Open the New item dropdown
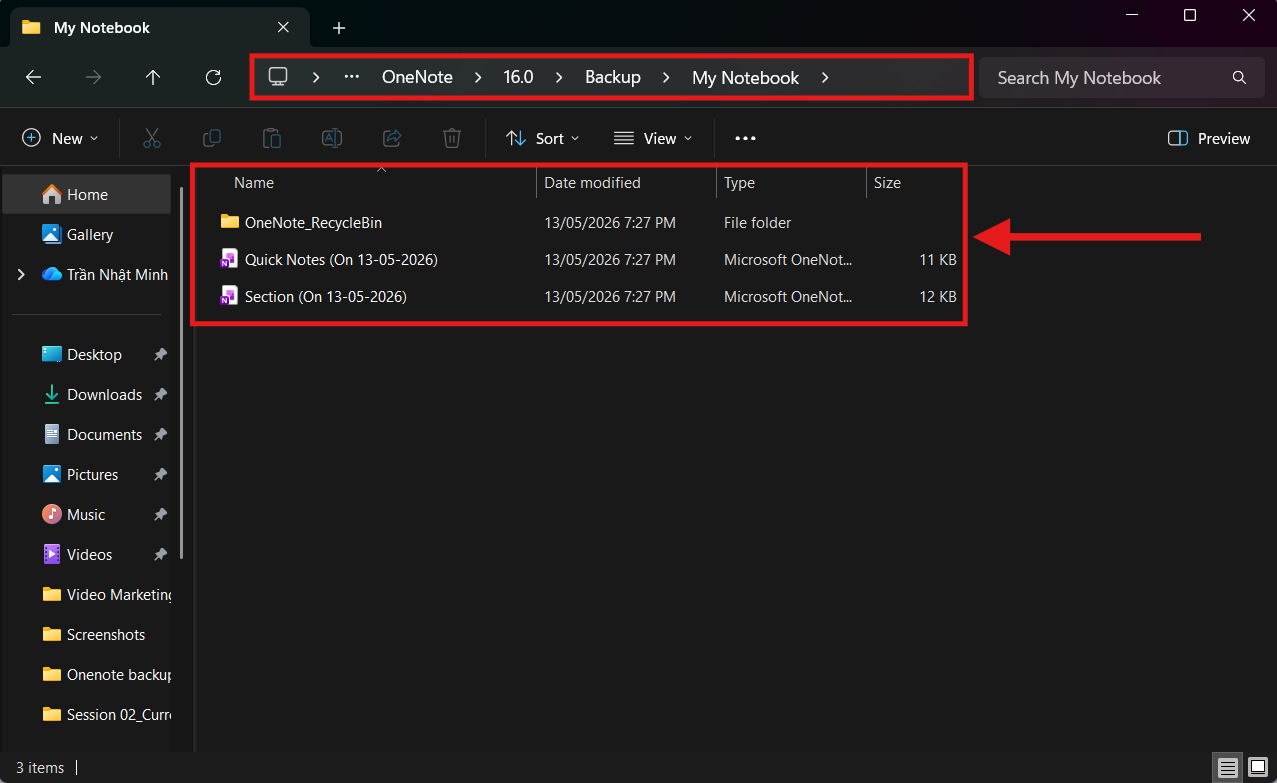 pos(61,139)
